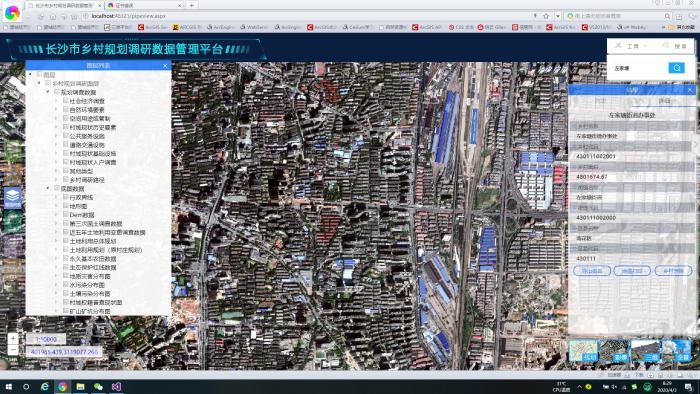Click the 乡村调研 button in result panel

pyautogui.click(x=673, y=271)
